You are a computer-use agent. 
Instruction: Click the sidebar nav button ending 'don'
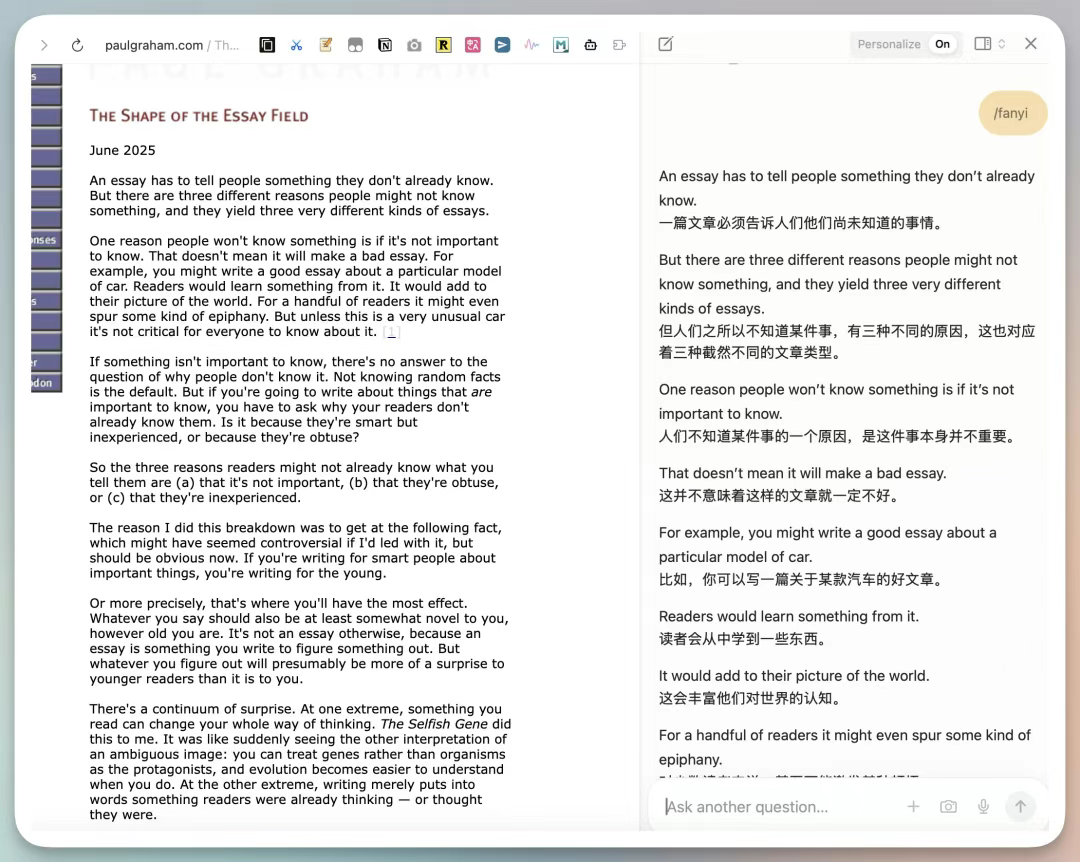[46, 382]
